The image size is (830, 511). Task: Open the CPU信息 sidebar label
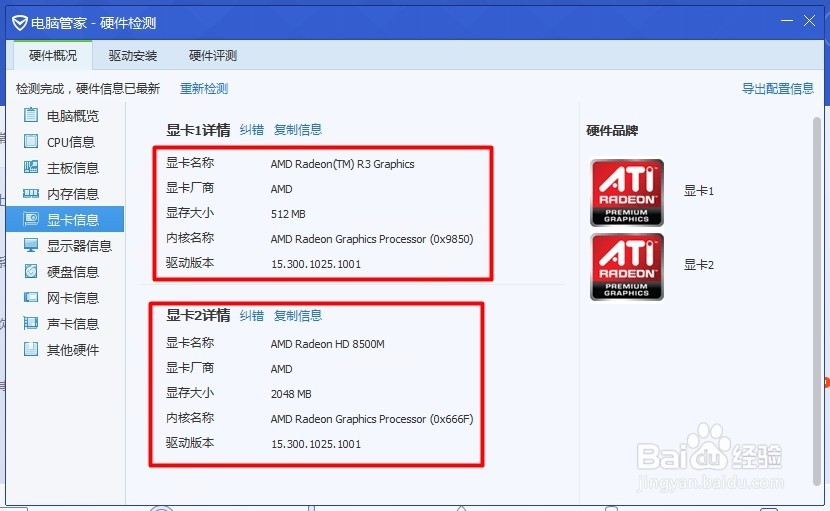(x=70, y=142)
